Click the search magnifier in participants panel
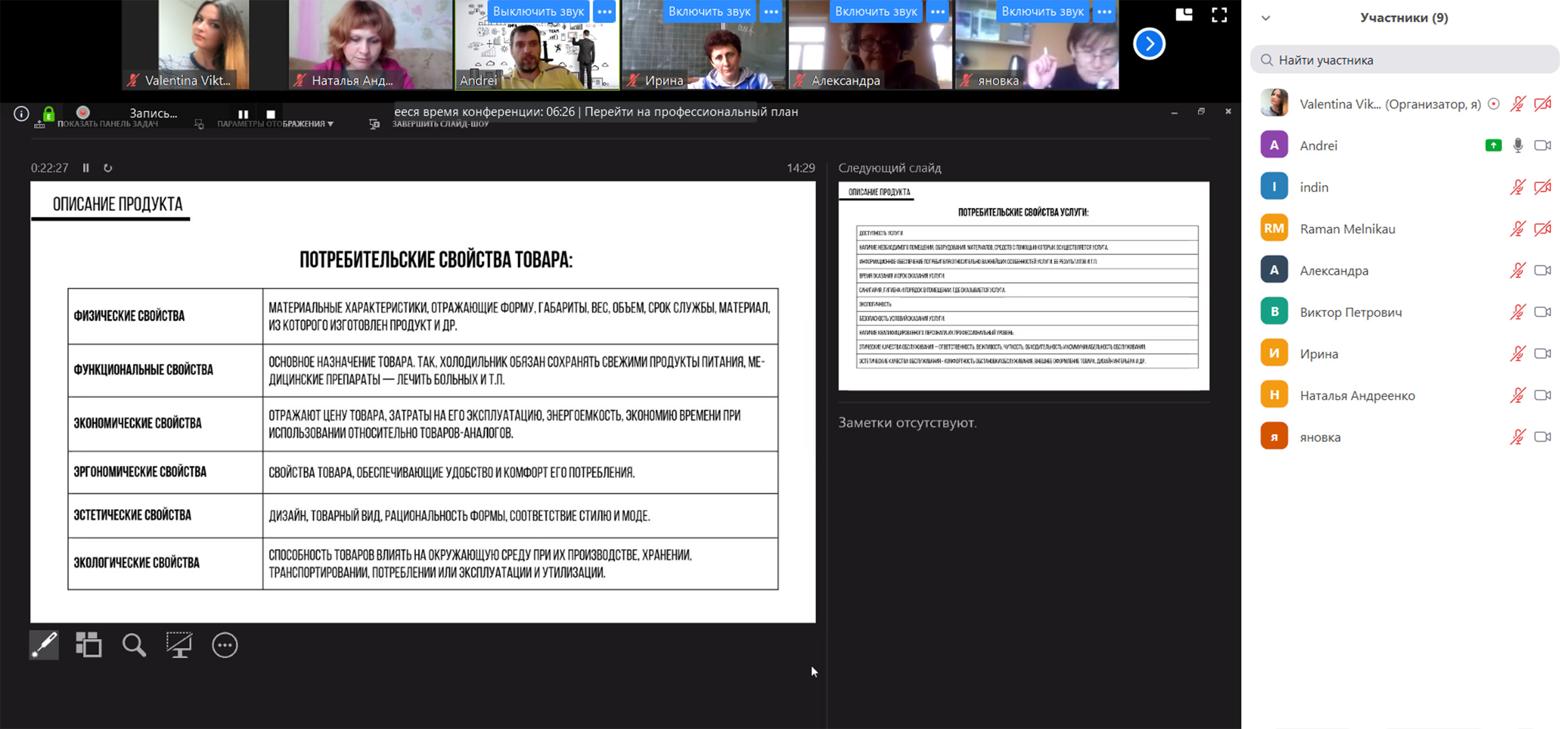Image resolution: width=1568 pixels, height=729 pixels. 1267,60
